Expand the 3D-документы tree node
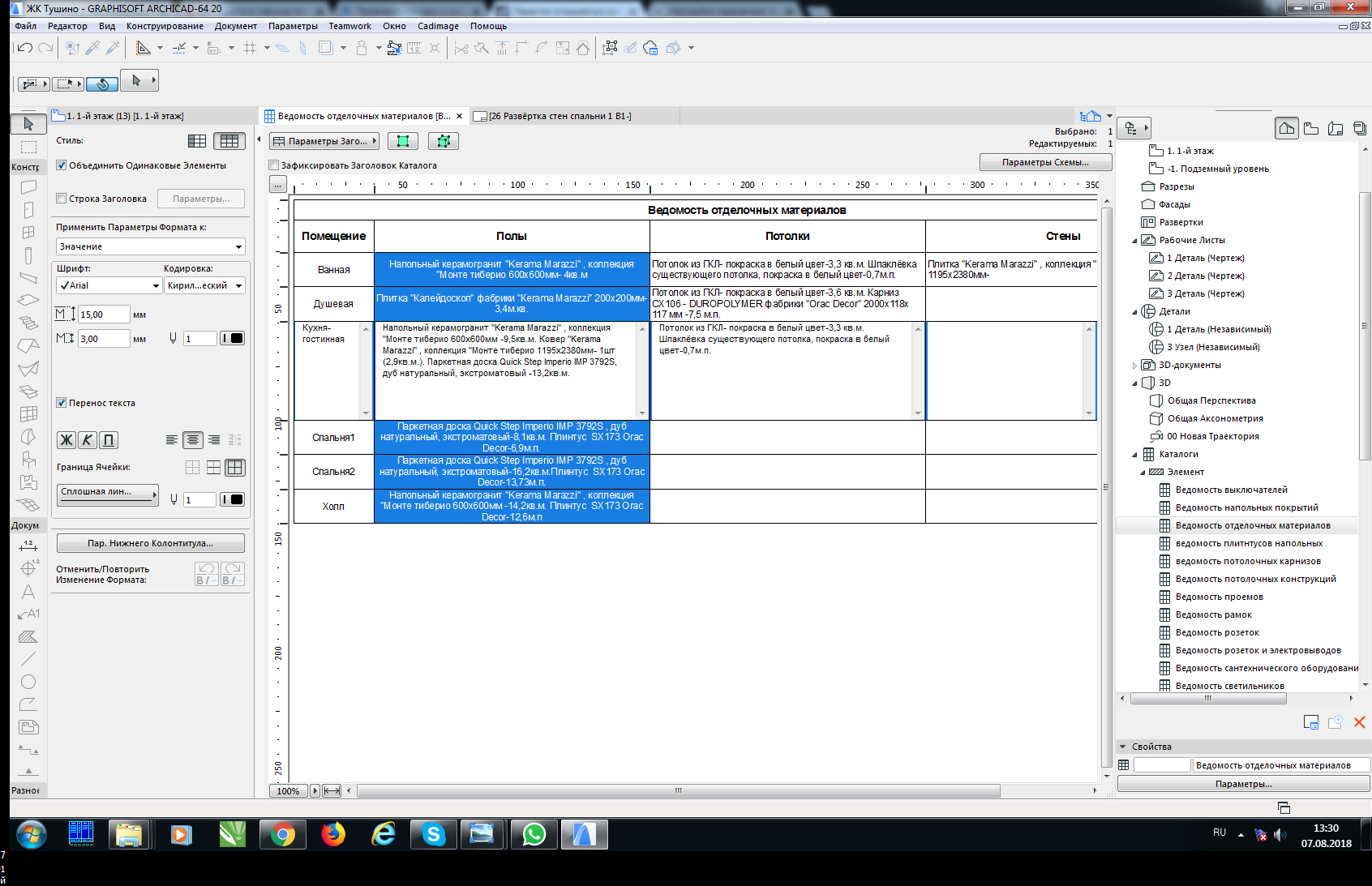This screenshot has width=1372, height=886. point(1134,366)
